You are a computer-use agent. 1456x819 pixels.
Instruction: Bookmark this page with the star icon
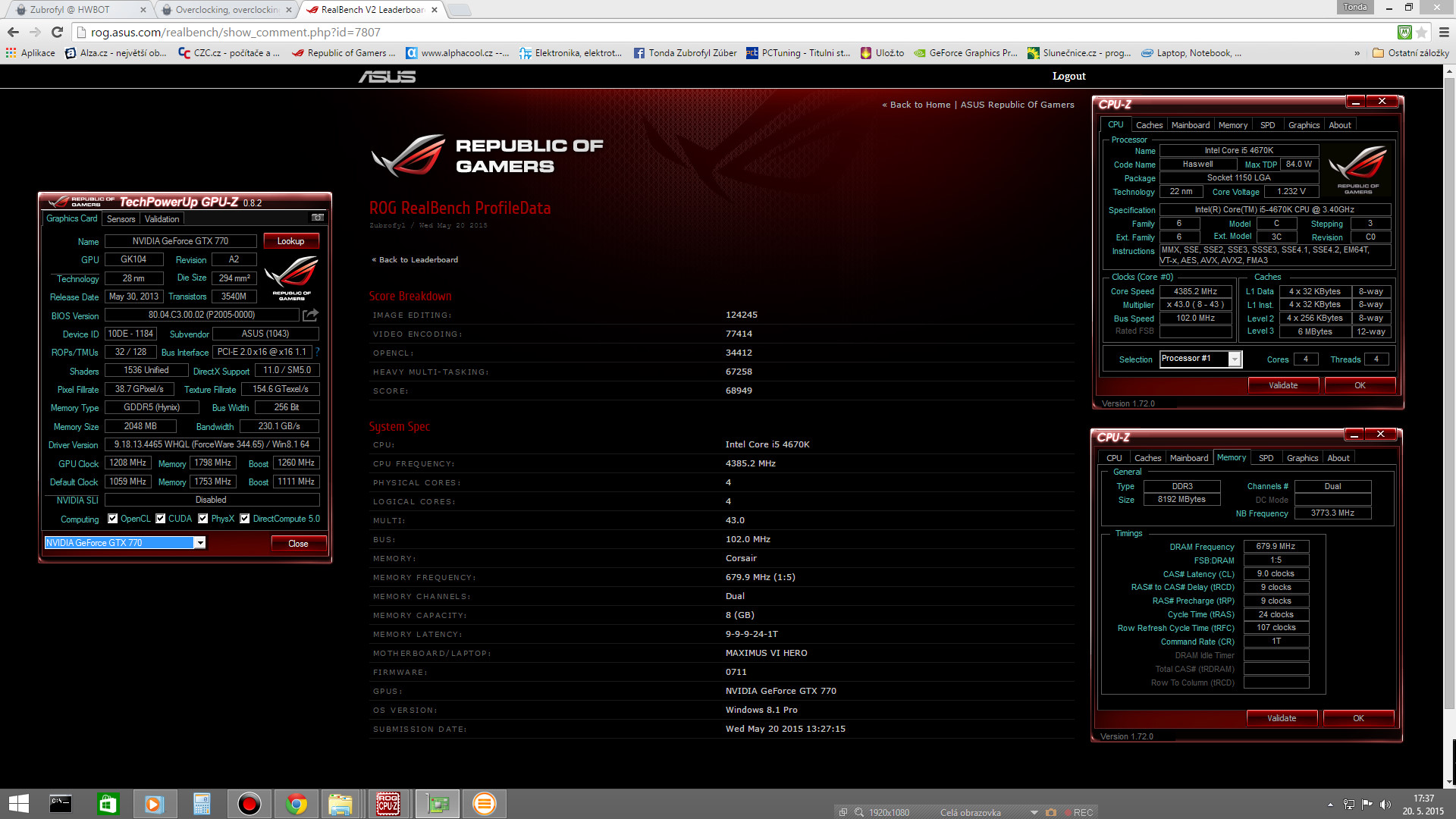coord(1421,32)
